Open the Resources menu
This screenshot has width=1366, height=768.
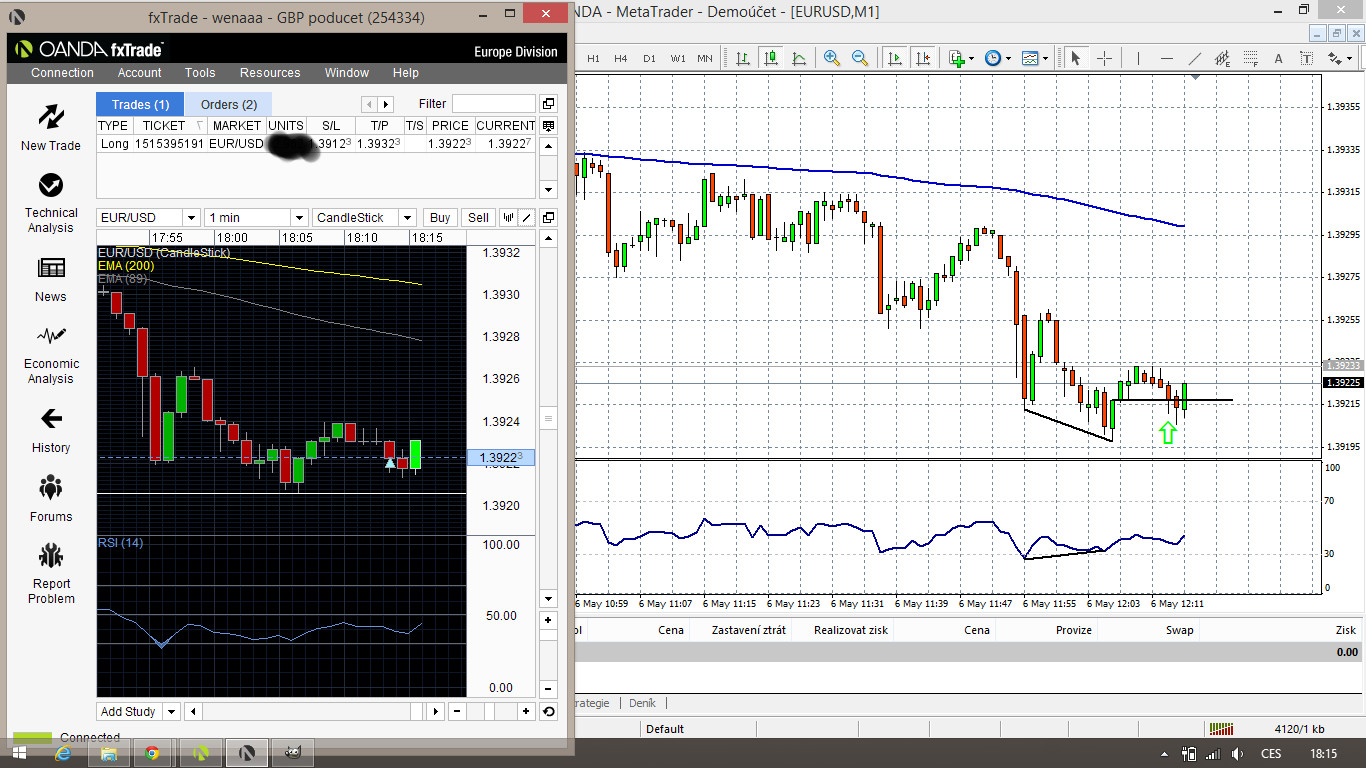(270, 73)
